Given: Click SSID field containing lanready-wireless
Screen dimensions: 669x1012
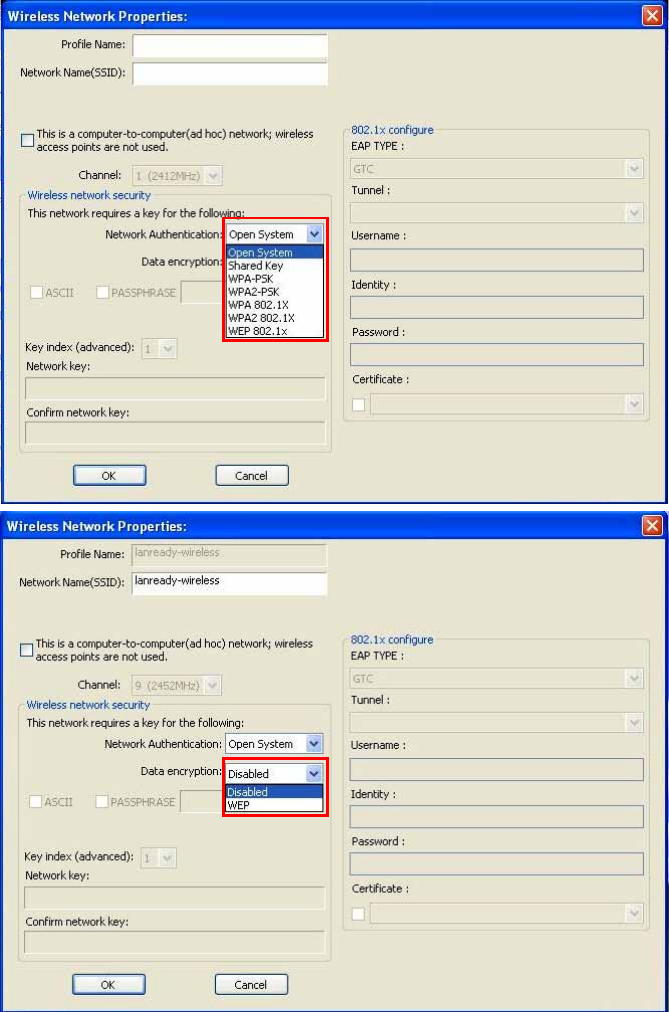Looking at the screenshot, I should [229, 582].
